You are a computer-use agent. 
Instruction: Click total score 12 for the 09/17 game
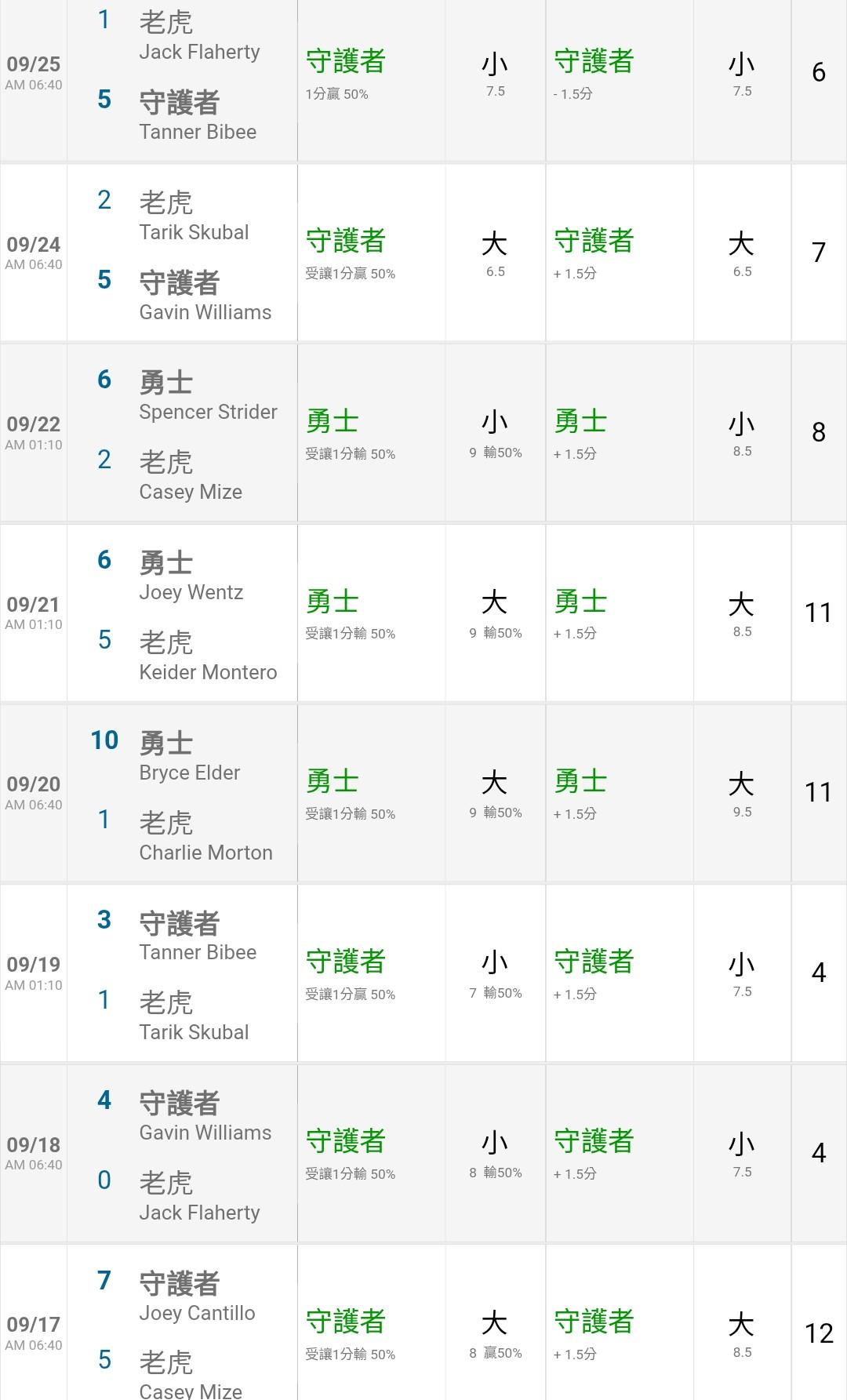[x=819, y=1333]
